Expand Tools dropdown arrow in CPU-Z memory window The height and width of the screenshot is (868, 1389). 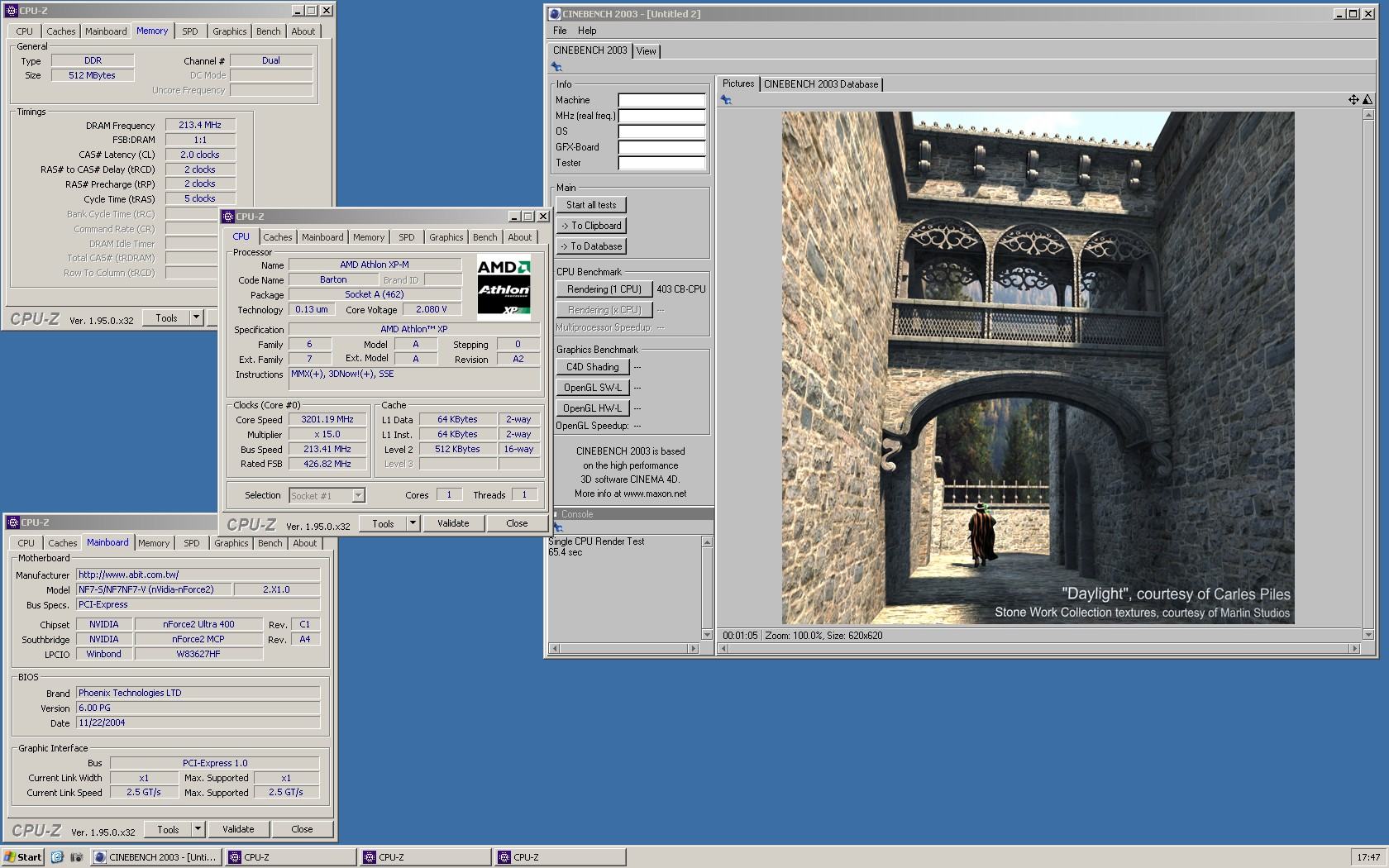click(x=196, y=317)
